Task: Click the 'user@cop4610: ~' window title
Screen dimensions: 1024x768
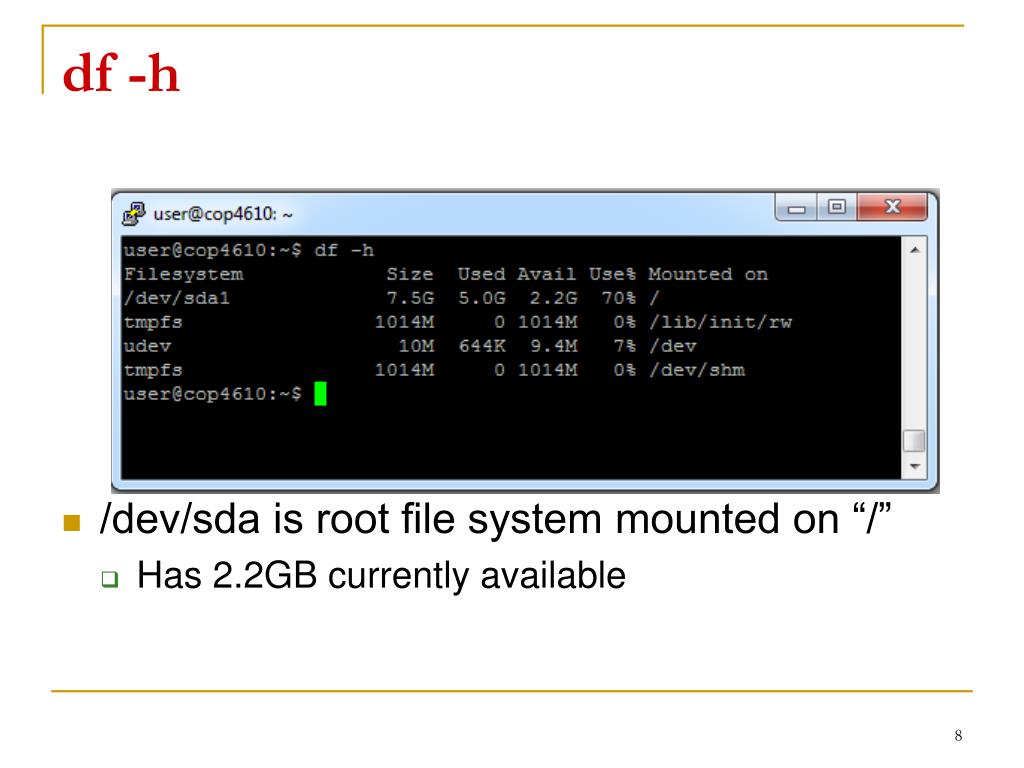Action: [223, 214]
